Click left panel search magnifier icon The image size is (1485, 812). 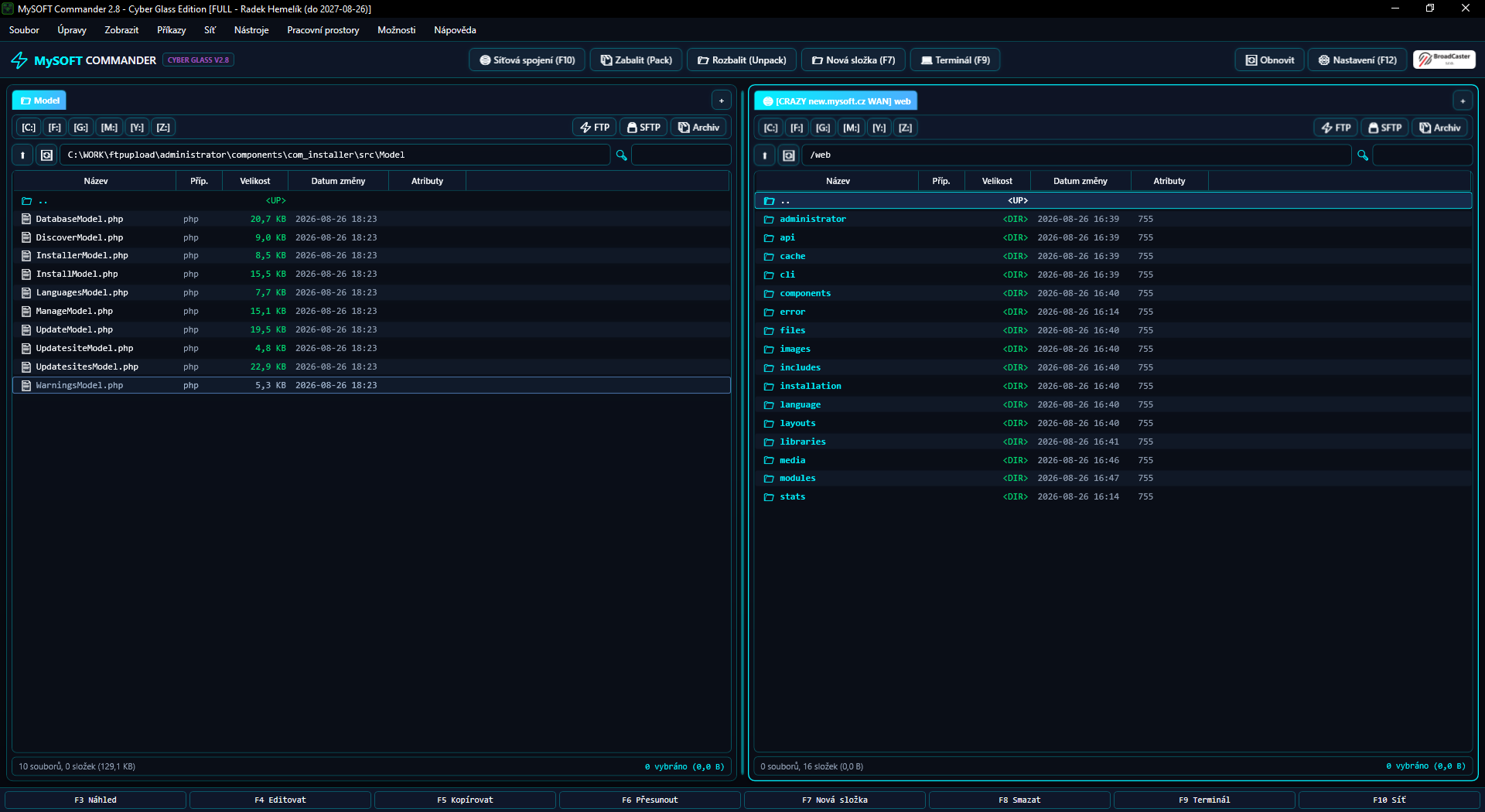coord(621,155)
